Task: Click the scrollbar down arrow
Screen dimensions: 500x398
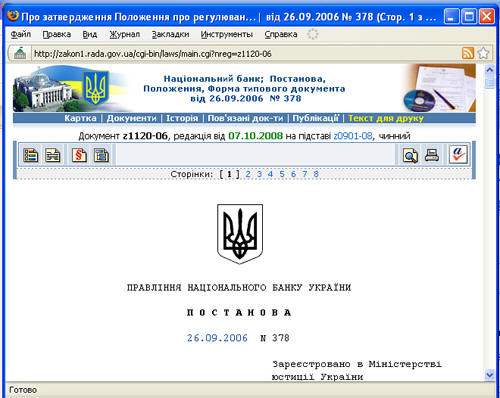Action: [x=489, y=374]
